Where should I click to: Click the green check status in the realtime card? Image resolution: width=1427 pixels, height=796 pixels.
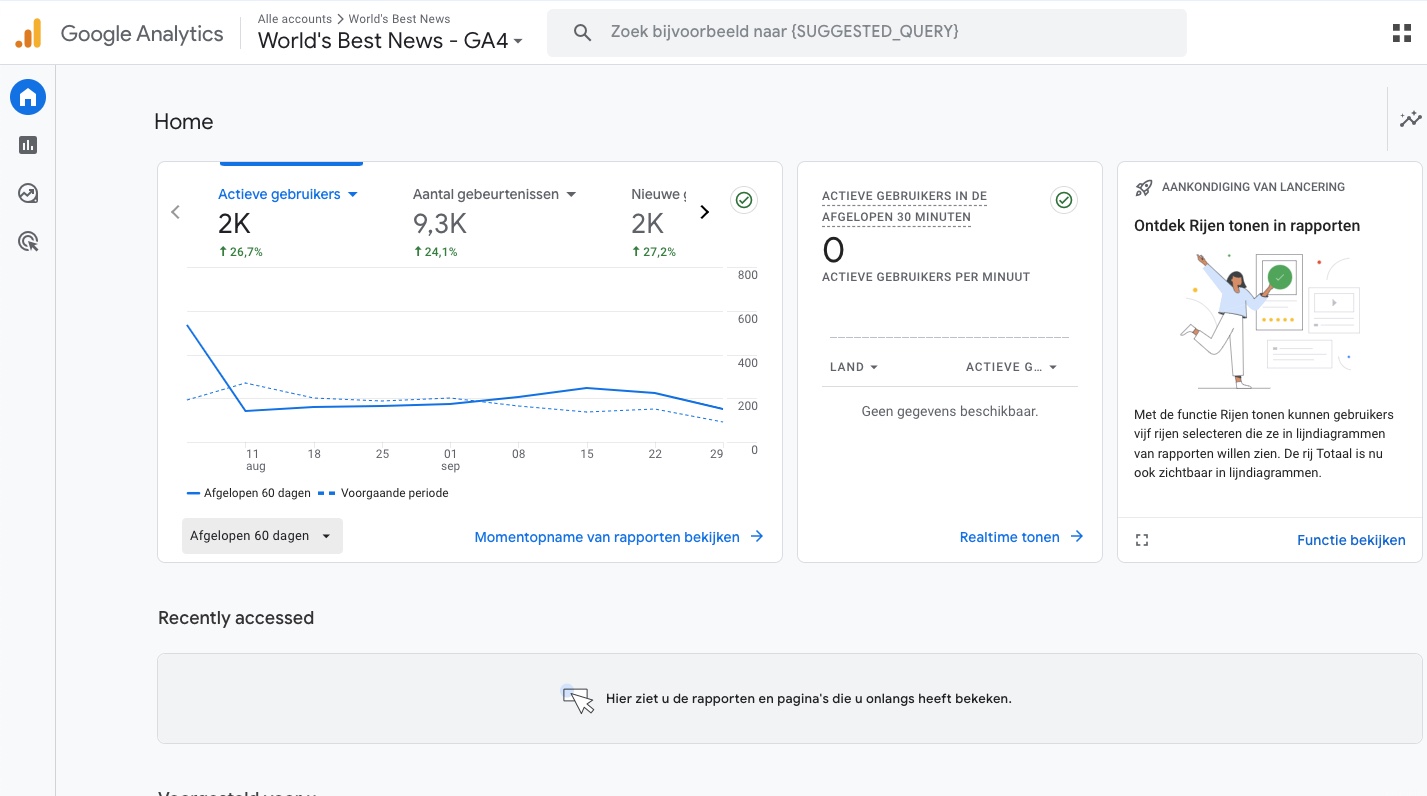[x=1064, y=200]
